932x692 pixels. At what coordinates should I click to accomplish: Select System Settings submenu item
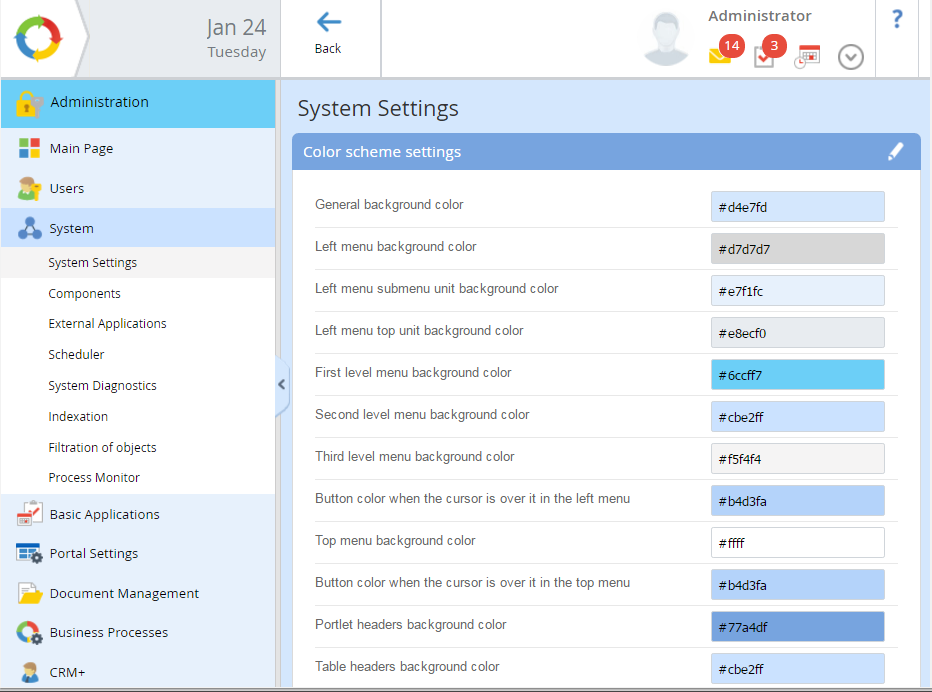138,262
